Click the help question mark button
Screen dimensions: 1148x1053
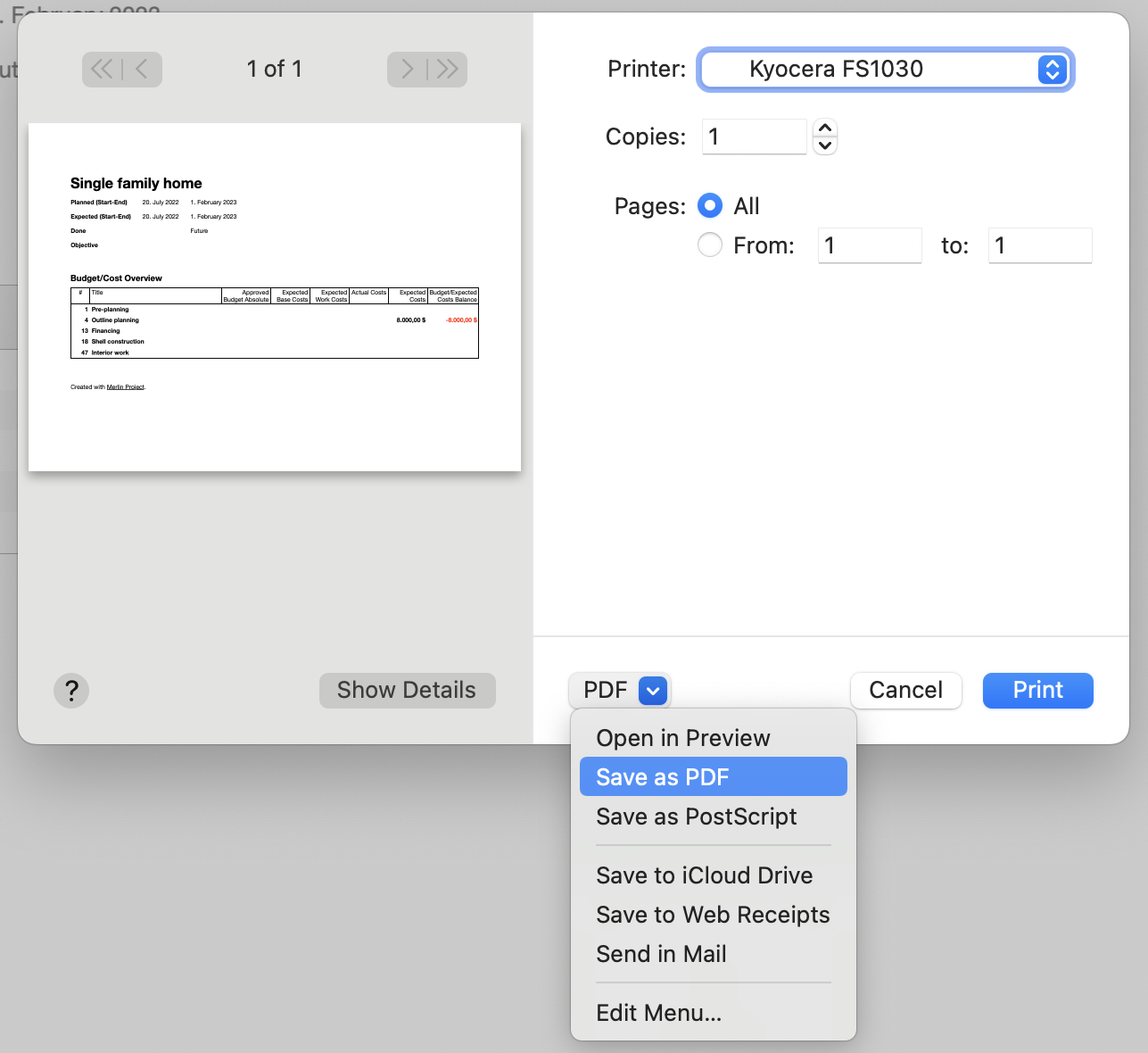click(71, 691)
